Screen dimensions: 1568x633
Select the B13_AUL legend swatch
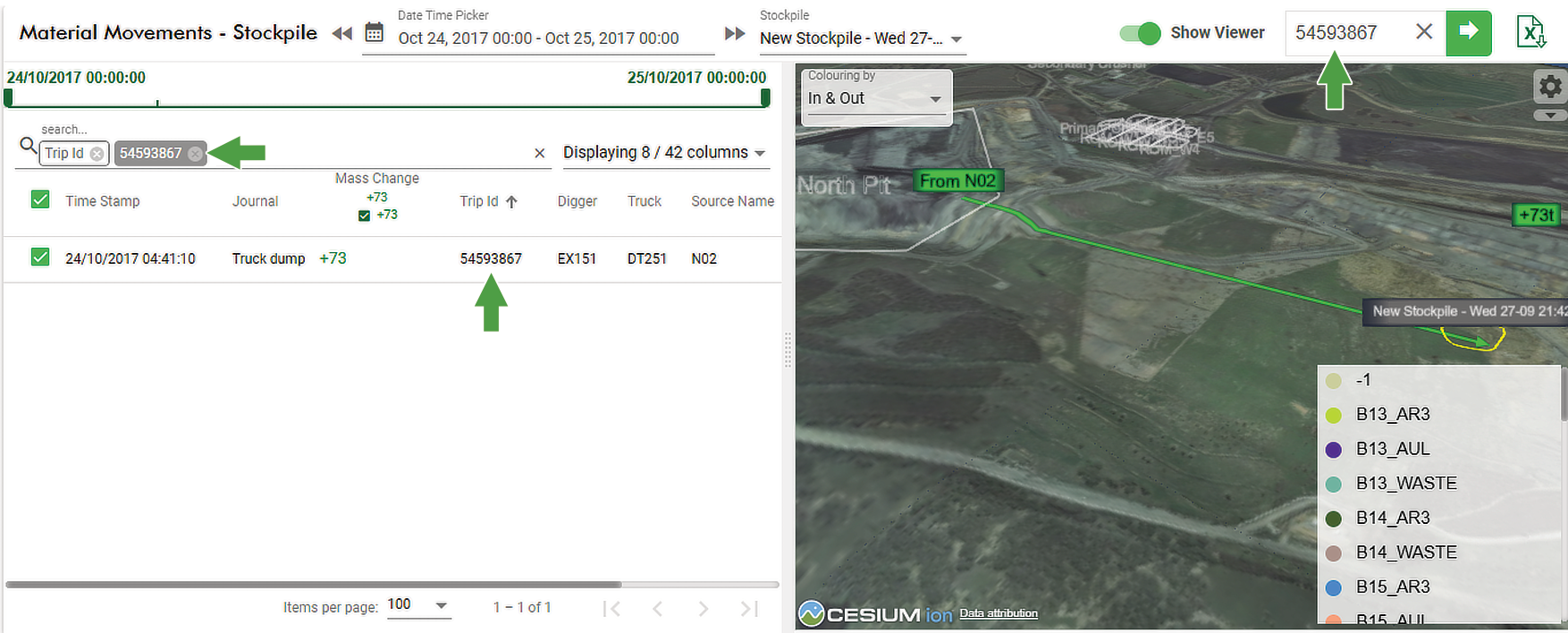click(1334, 450)
